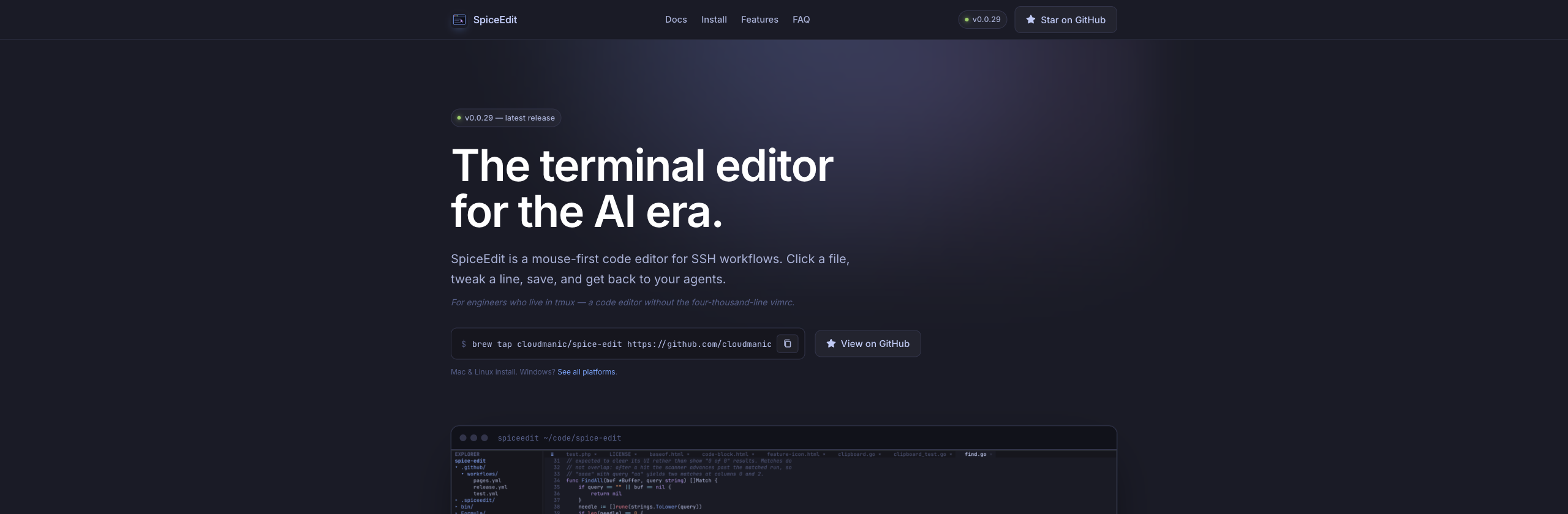Image resolution: width=1568 pixels, height=514 pixels.
Task: Go to the Install section
Action: click(714, 20)
